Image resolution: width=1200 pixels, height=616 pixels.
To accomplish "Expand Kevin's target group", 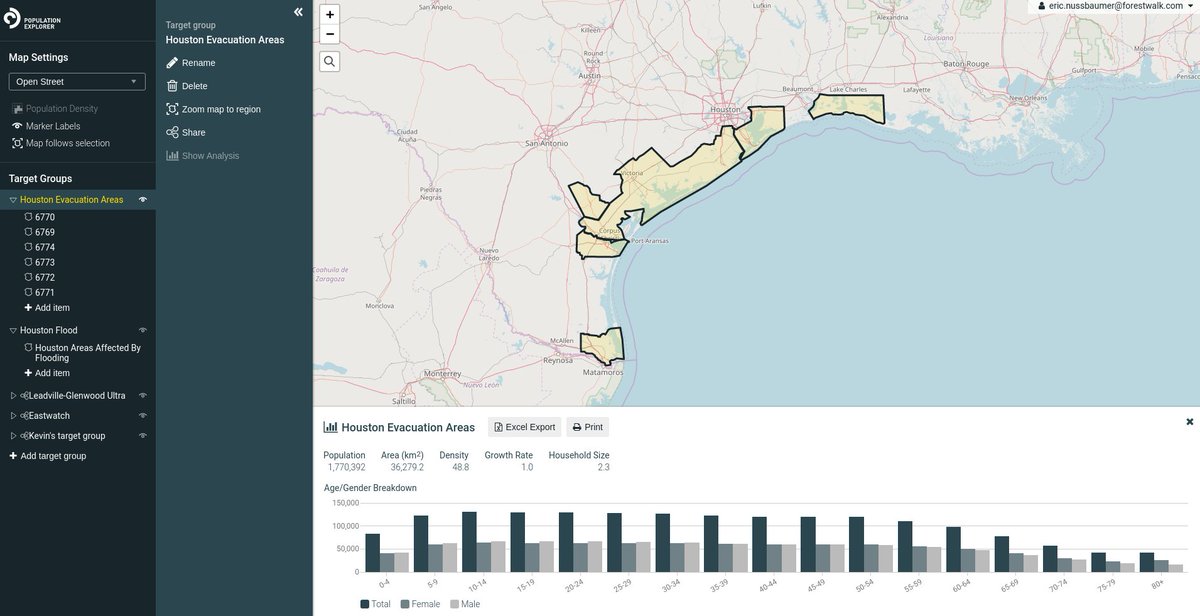I will click(x=13, y=436).
